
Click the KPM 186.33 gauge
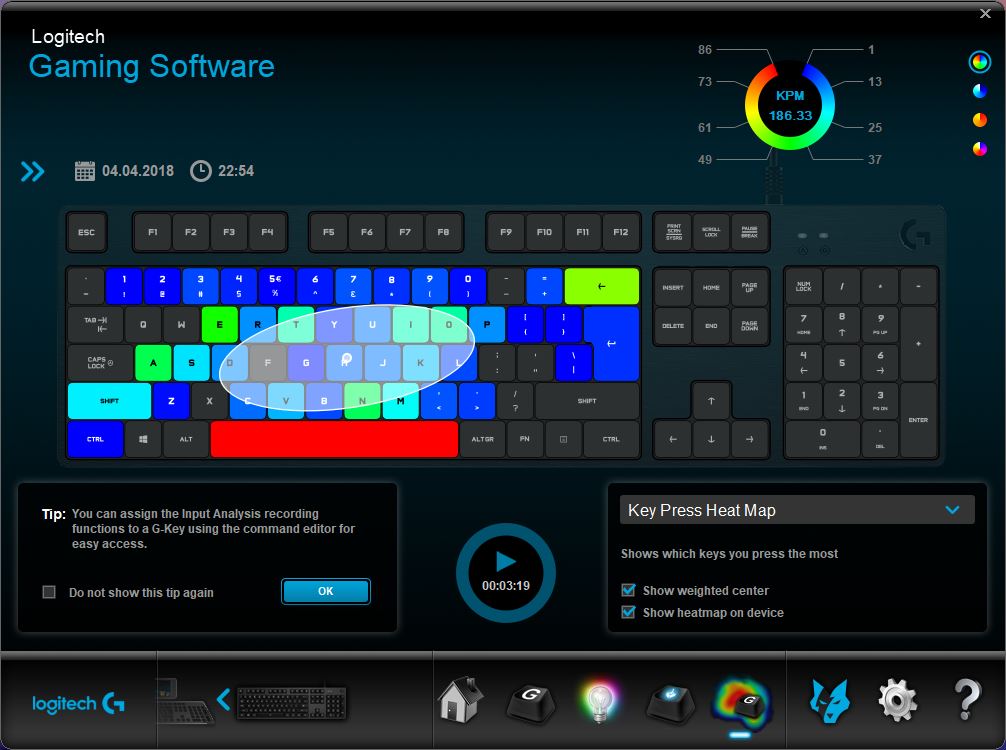tap(790, 106)
